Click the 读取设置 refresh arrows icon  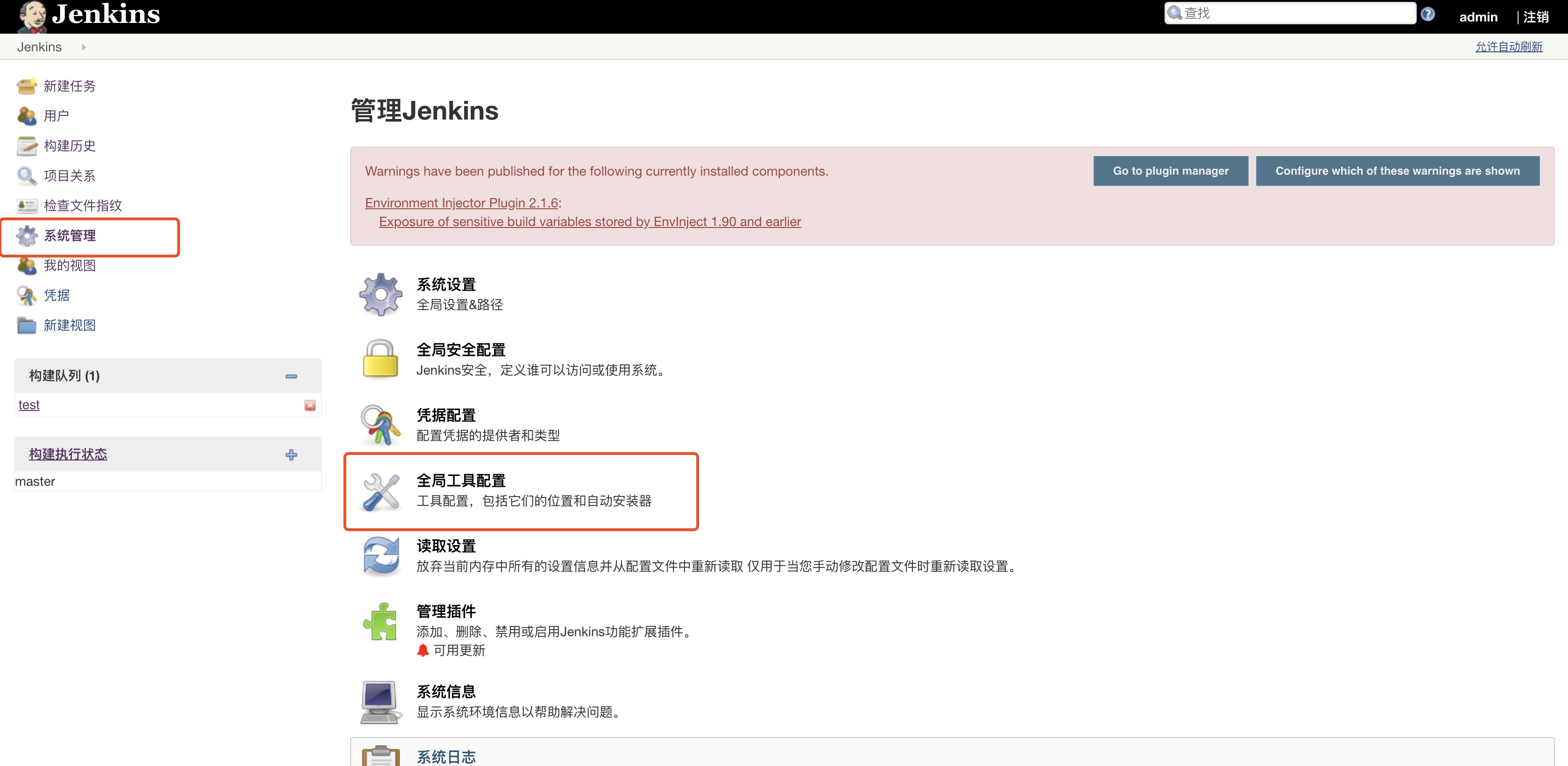point(381,555)
